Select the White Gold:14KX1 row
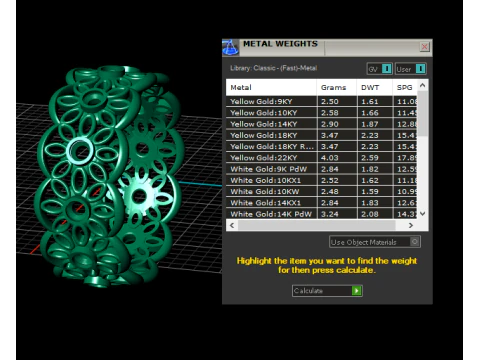 [322, 203]
